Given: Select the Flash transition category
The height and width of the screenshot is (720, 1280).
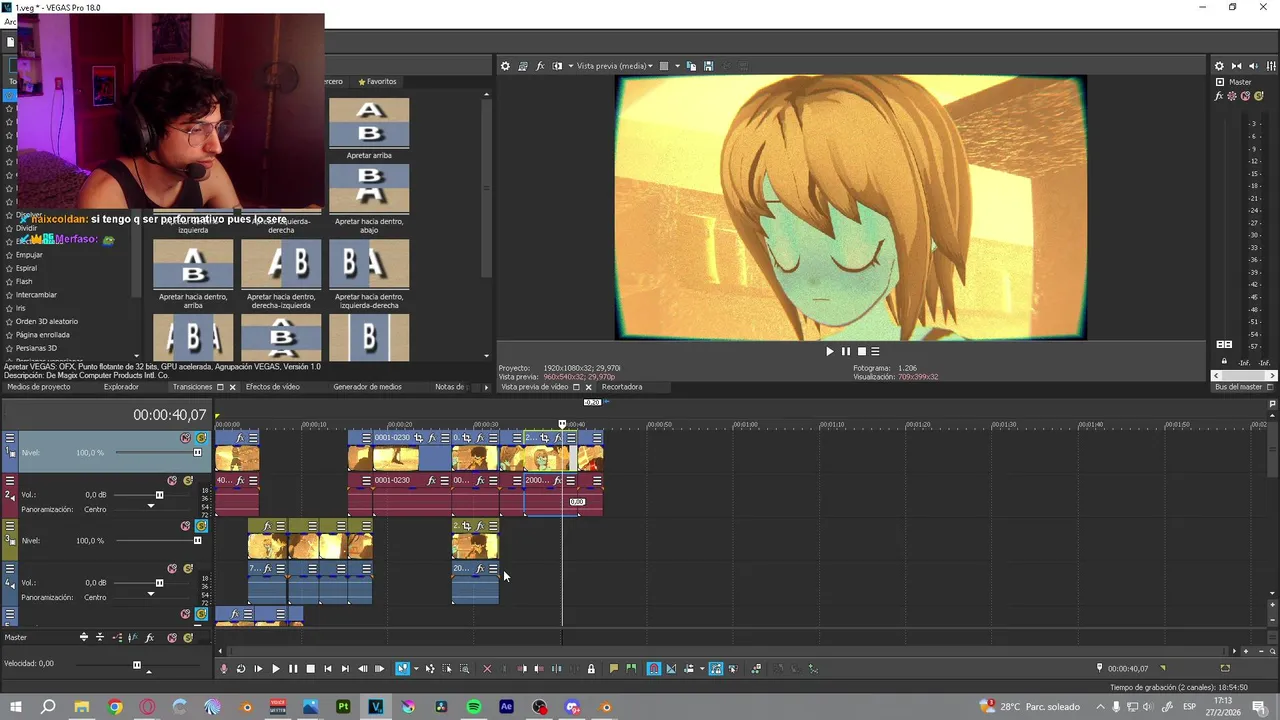Looking at the screenshot, I should (x=24, y=282).
